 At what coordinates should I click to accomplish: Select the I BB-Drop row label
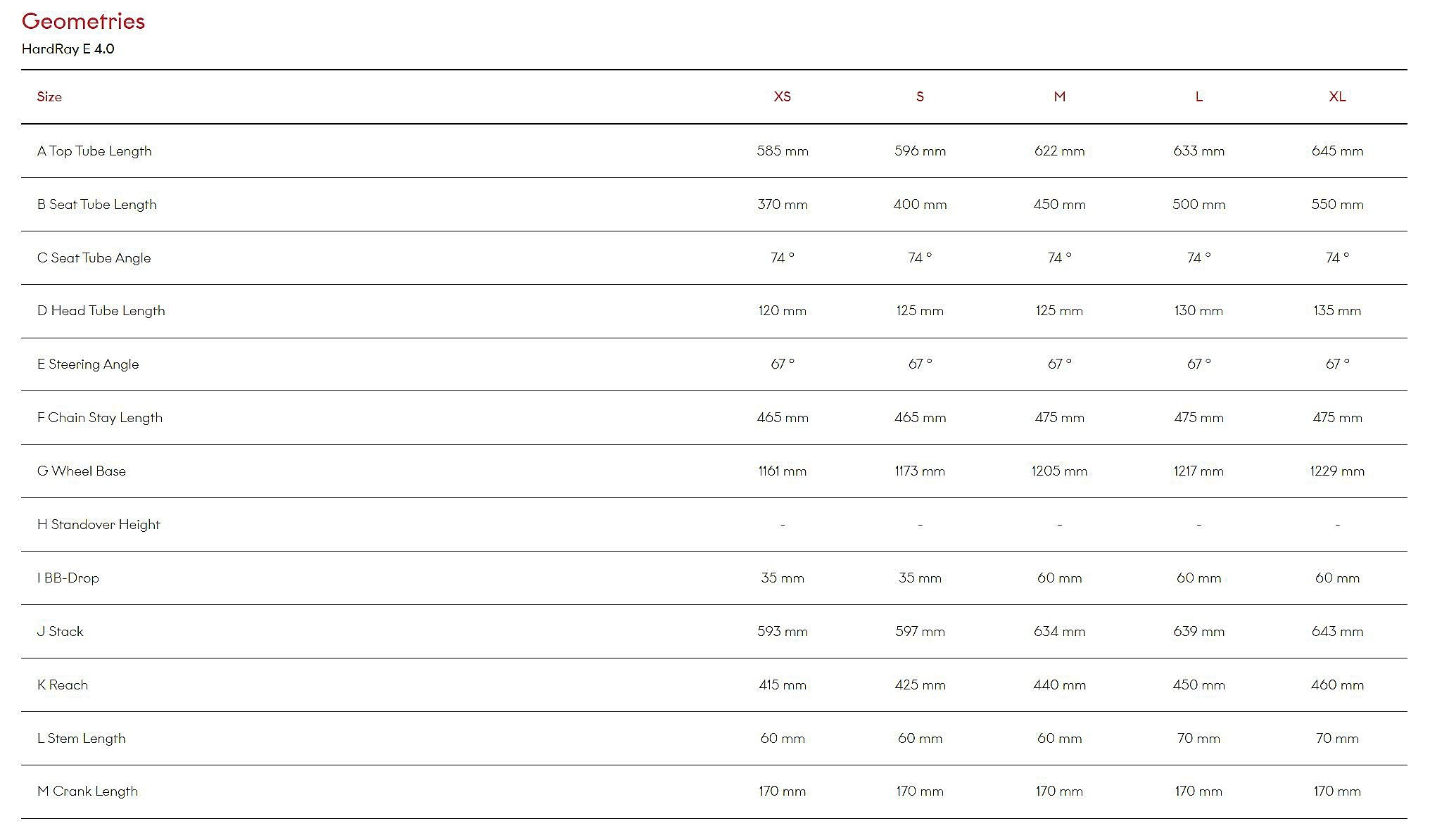68,578
